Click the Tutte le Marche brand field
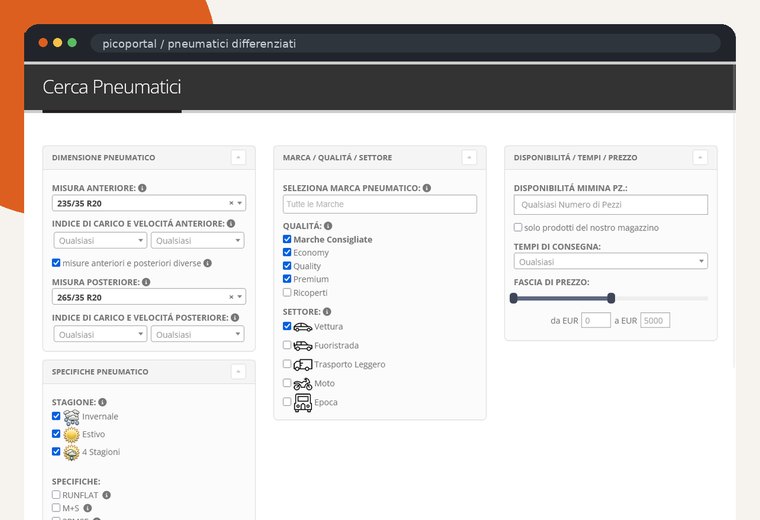Image resolution: width=760 pixels, height=520 pixels. pos(380,204)
